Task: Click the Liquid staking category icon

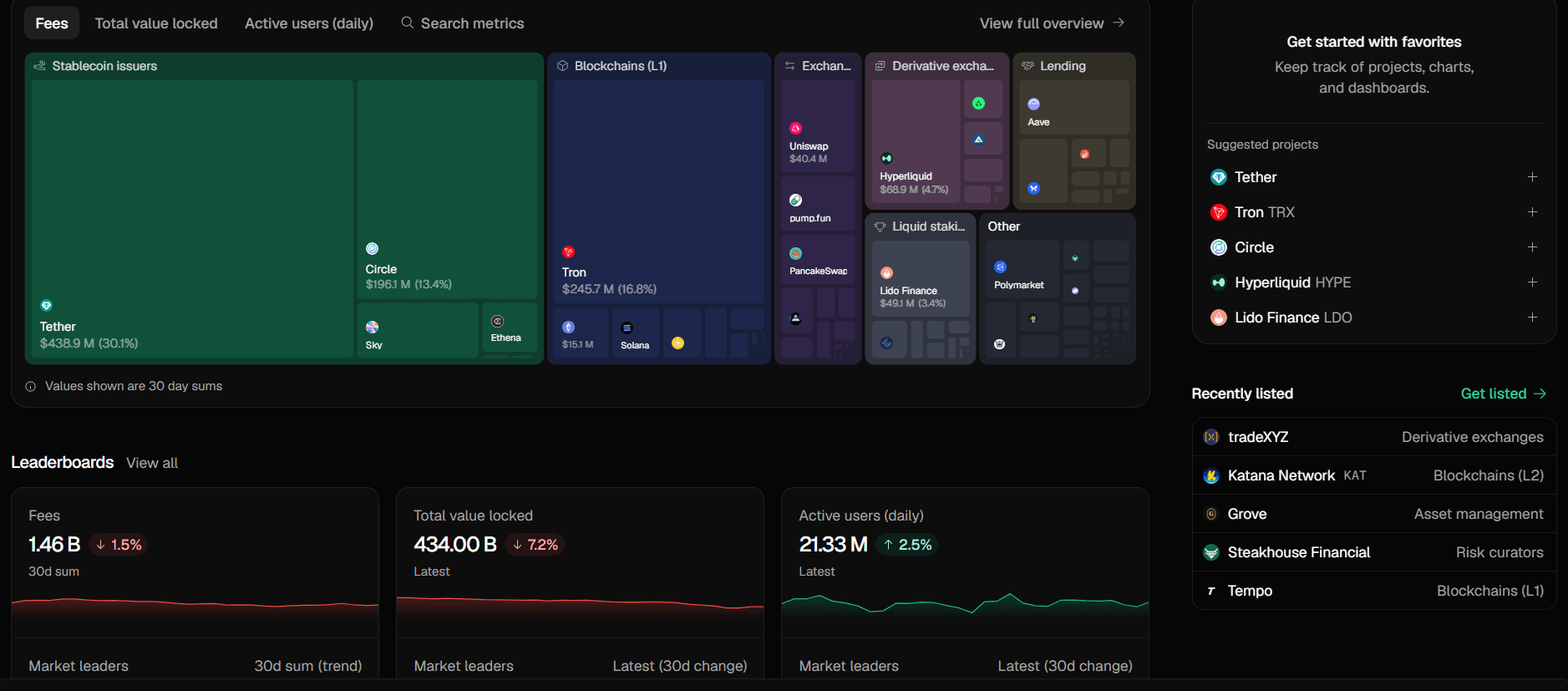Action: 880,226
